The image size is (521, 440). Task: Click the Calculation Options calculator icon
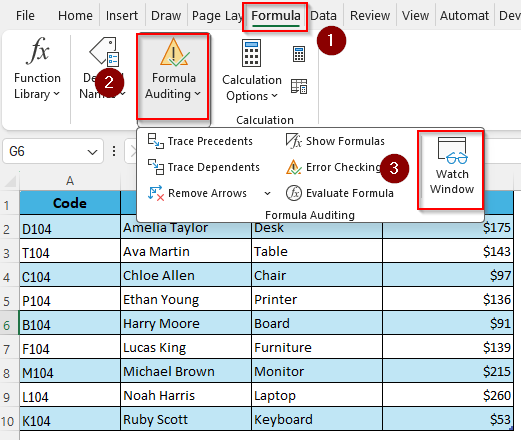point(251,53)
